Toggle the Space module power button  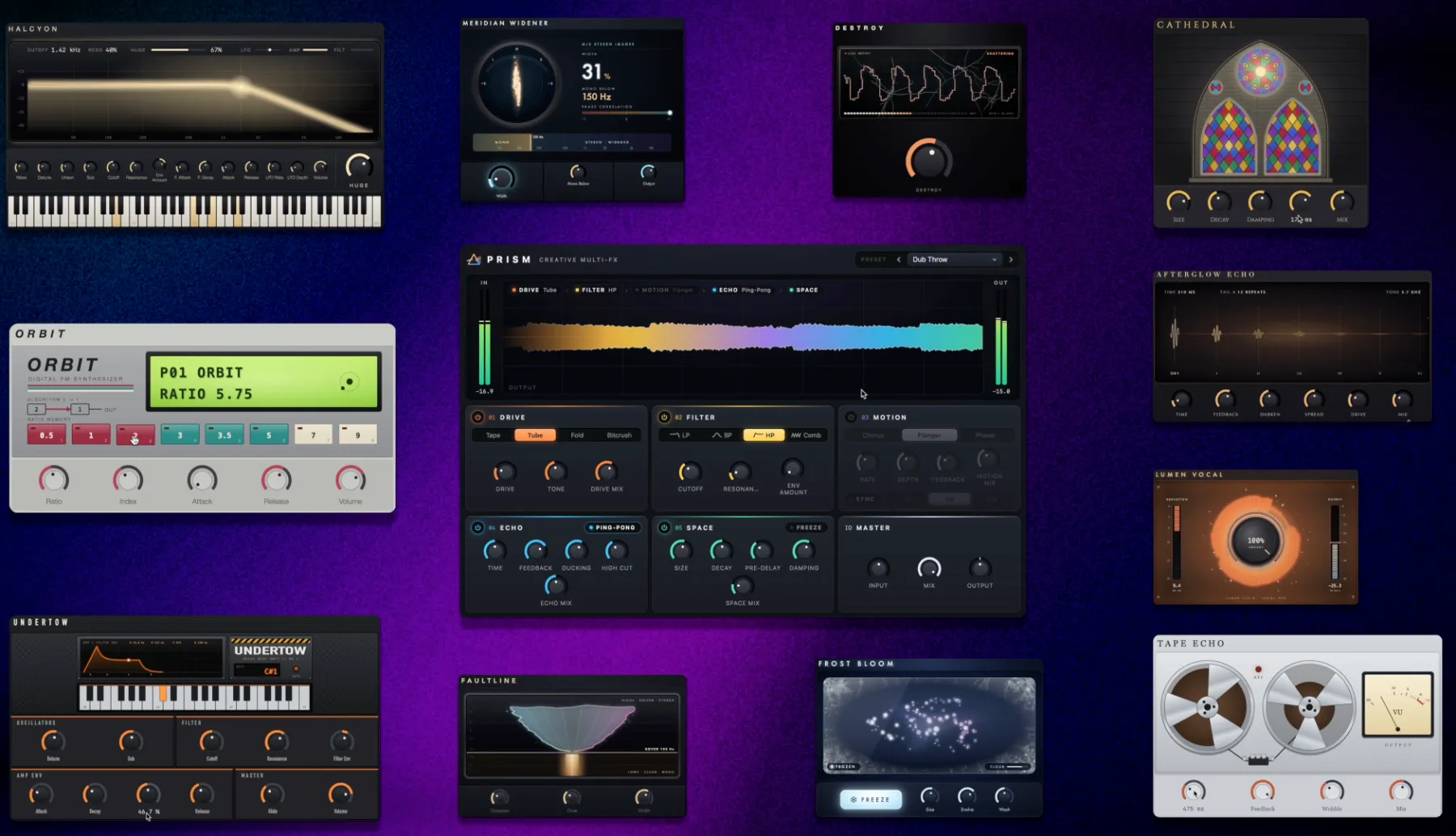click(x=664, y=528)
